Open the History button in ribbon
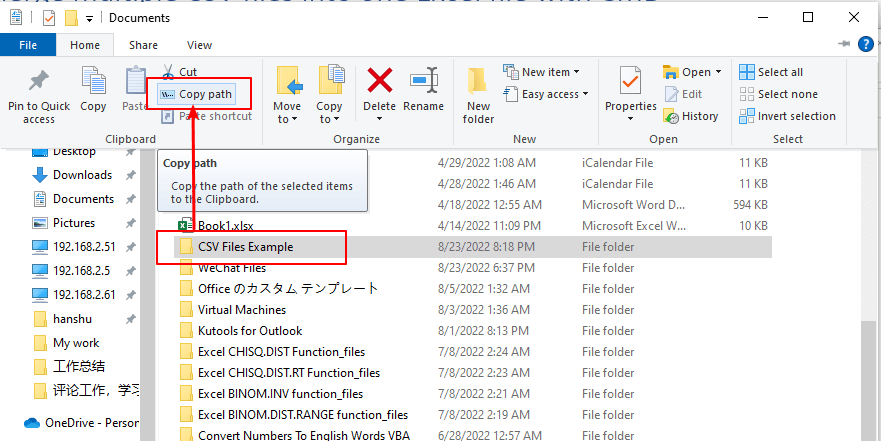 690,116
